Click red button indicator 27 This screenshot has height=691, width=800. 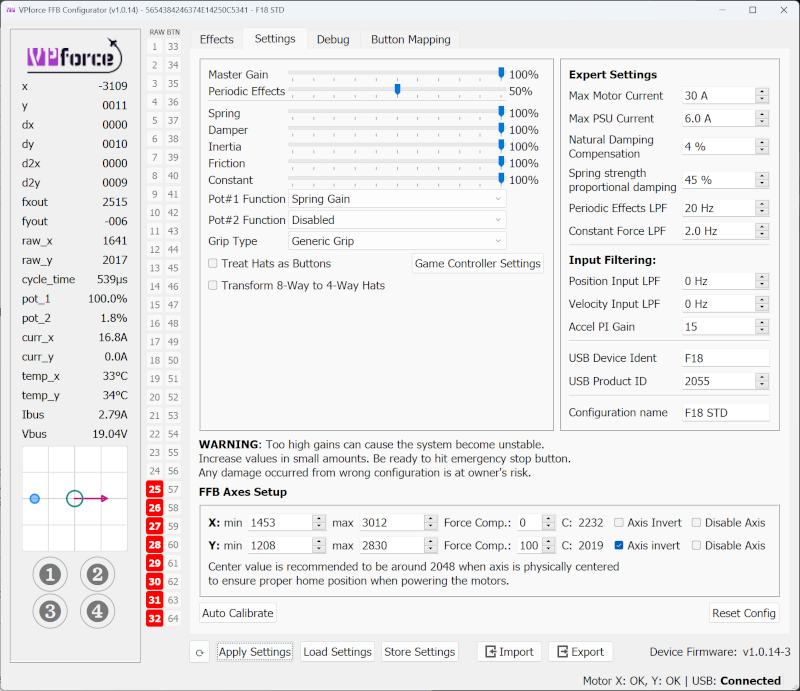coord(155,526)
